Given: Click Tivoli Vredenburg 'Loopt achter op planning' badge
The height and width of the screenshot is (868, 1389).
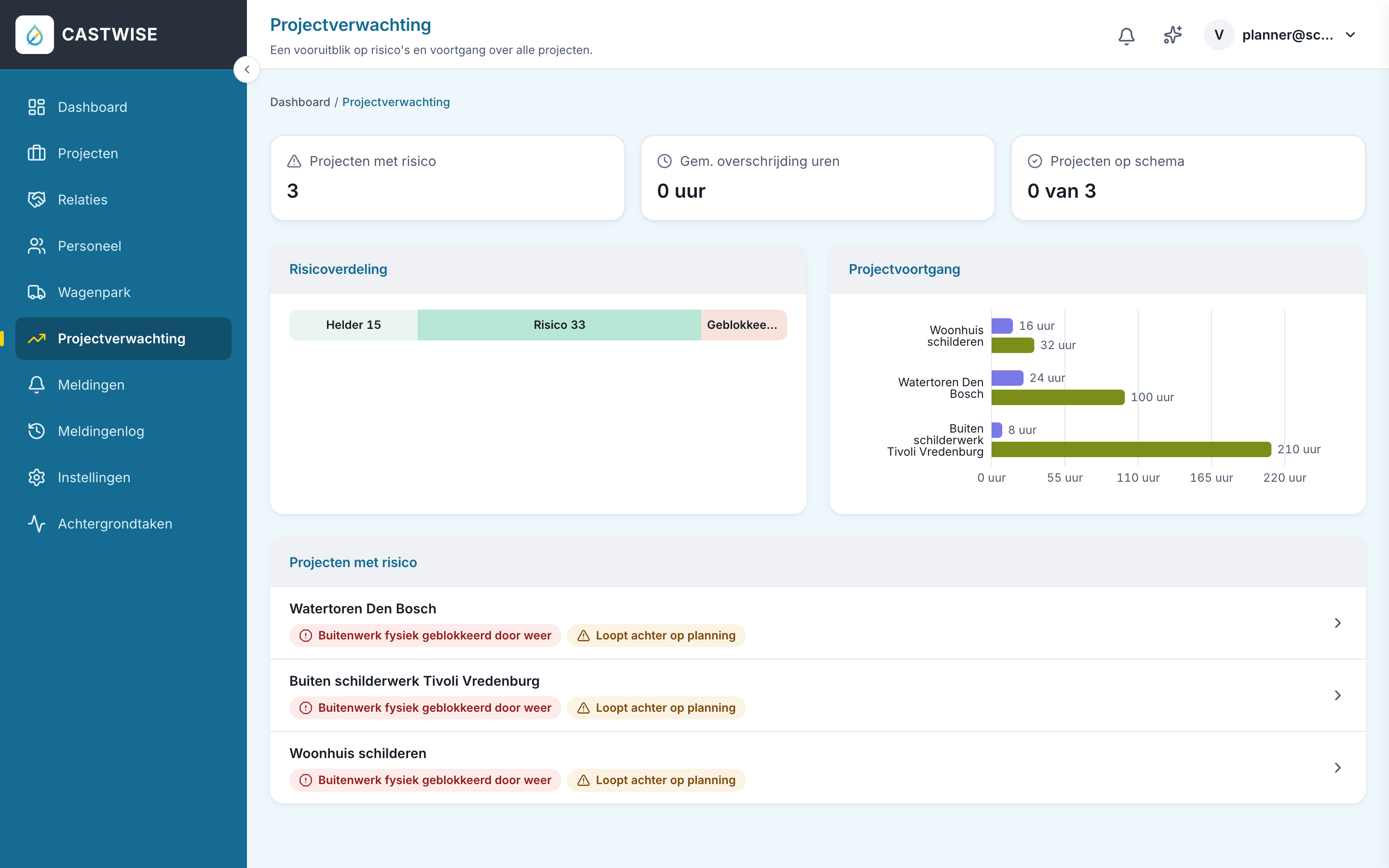Looking at the screenshot, I should (656, 708).
